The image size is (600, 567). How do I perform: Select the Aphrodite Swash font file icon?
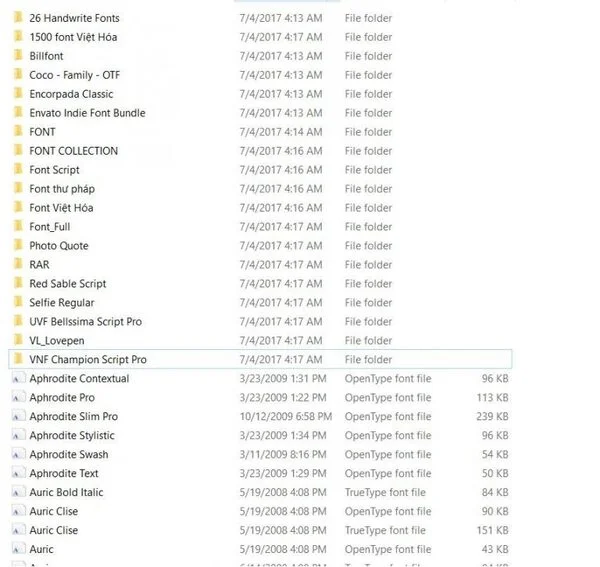pos(18,454)
